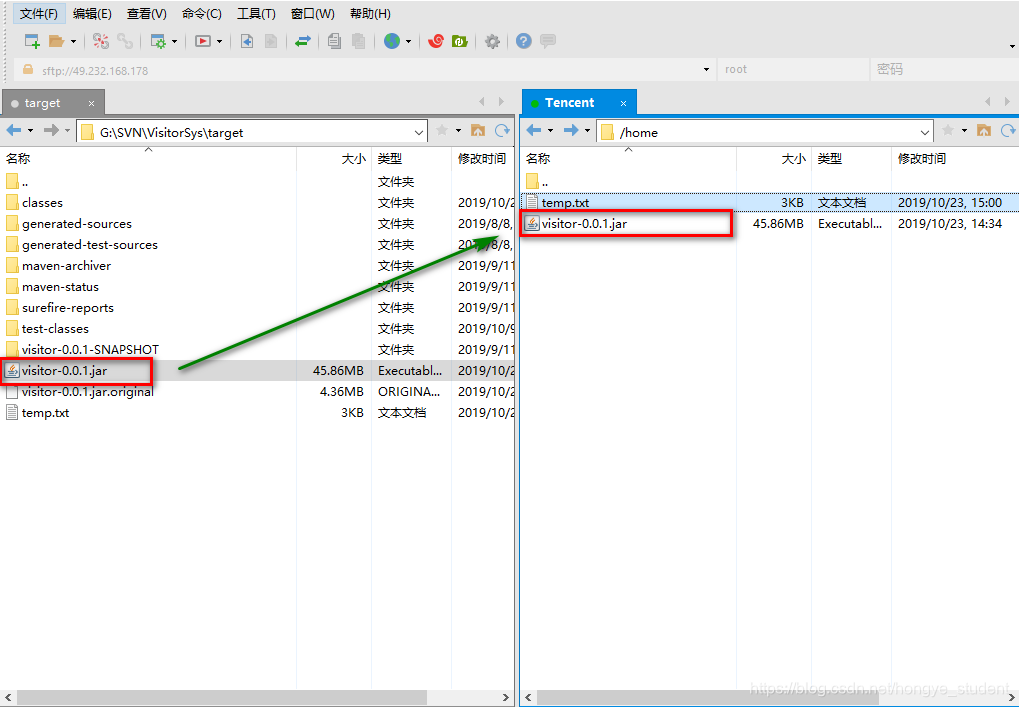Click the root username field

coord(793,70)
